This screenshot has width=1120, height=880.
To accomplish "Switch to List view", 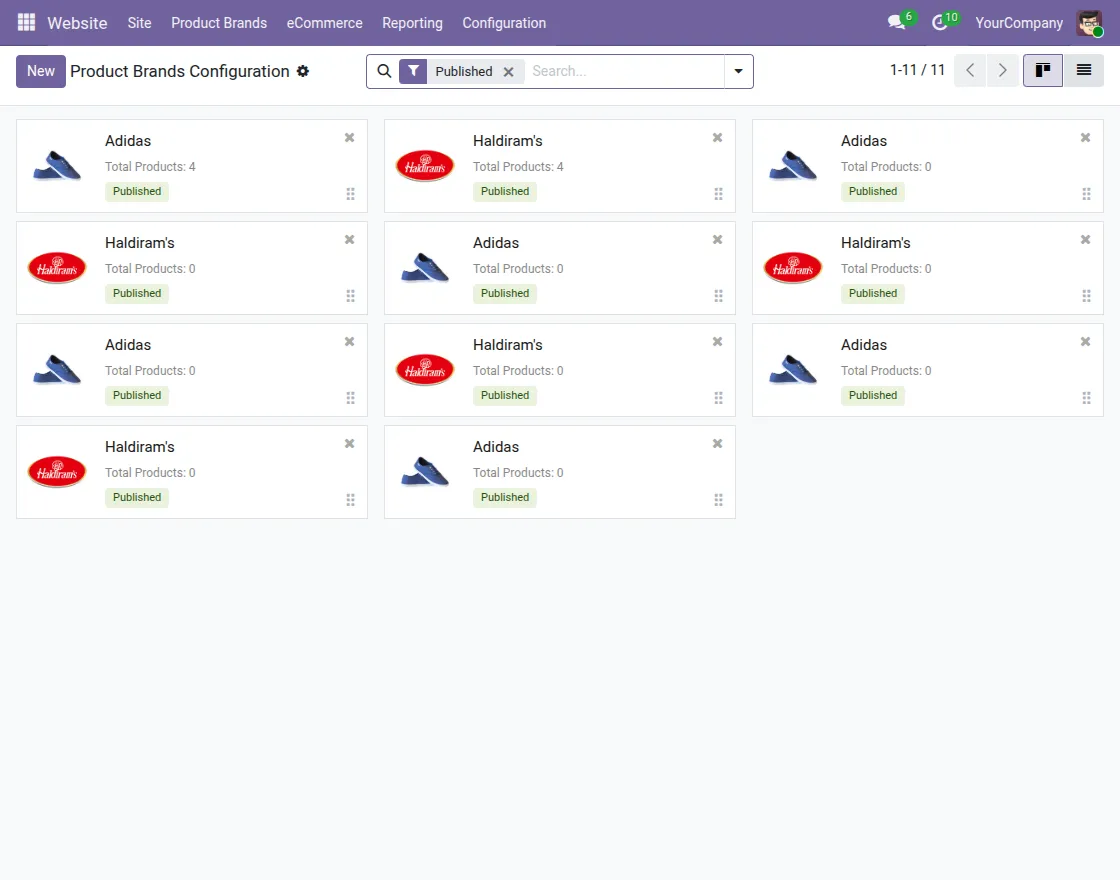I will 1084,70.
